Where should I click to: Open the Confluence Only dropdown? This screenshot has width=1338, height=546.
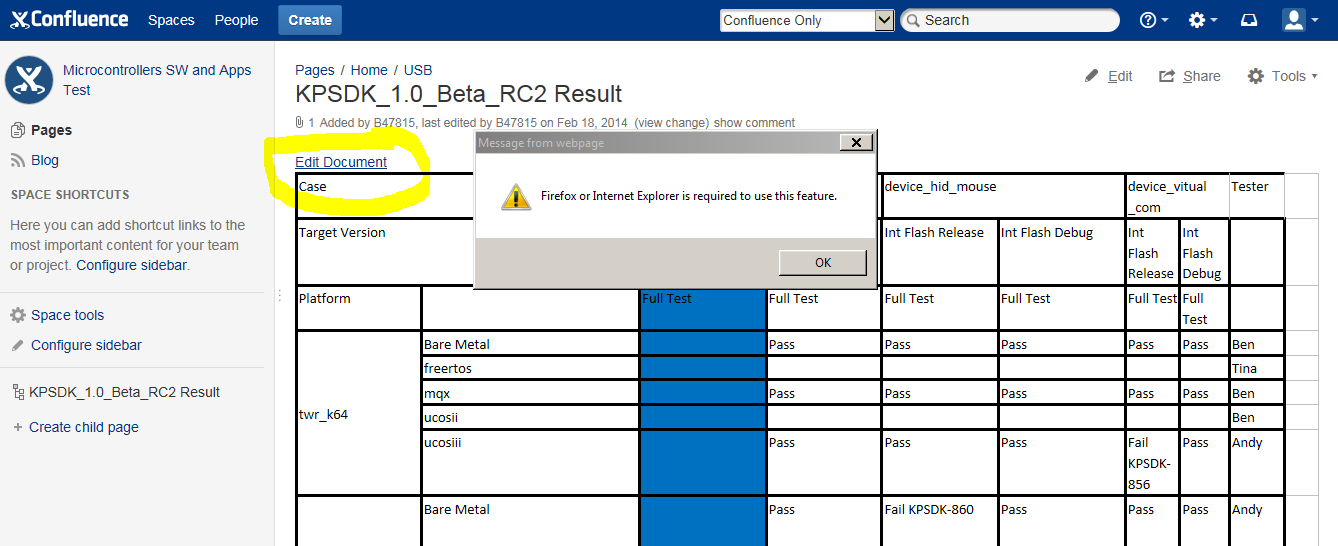(x=807, y=20)
